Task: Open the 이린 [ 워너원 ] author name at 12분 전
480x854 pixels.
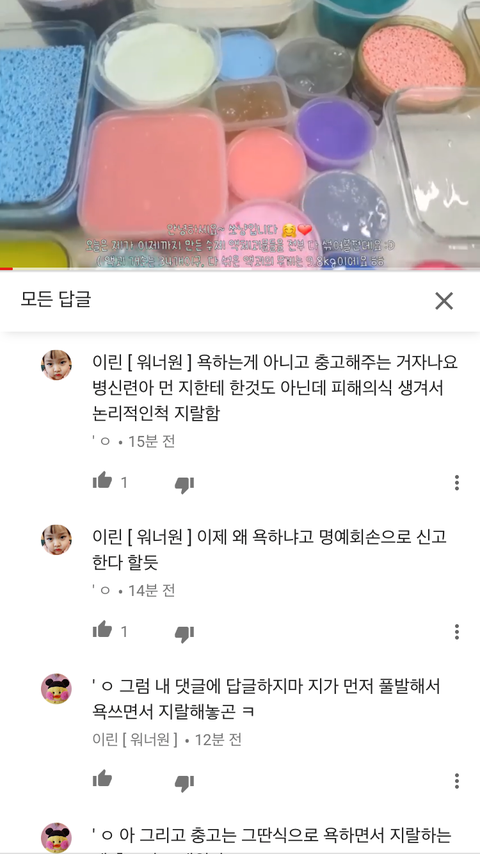Action: tap(135, 739)
